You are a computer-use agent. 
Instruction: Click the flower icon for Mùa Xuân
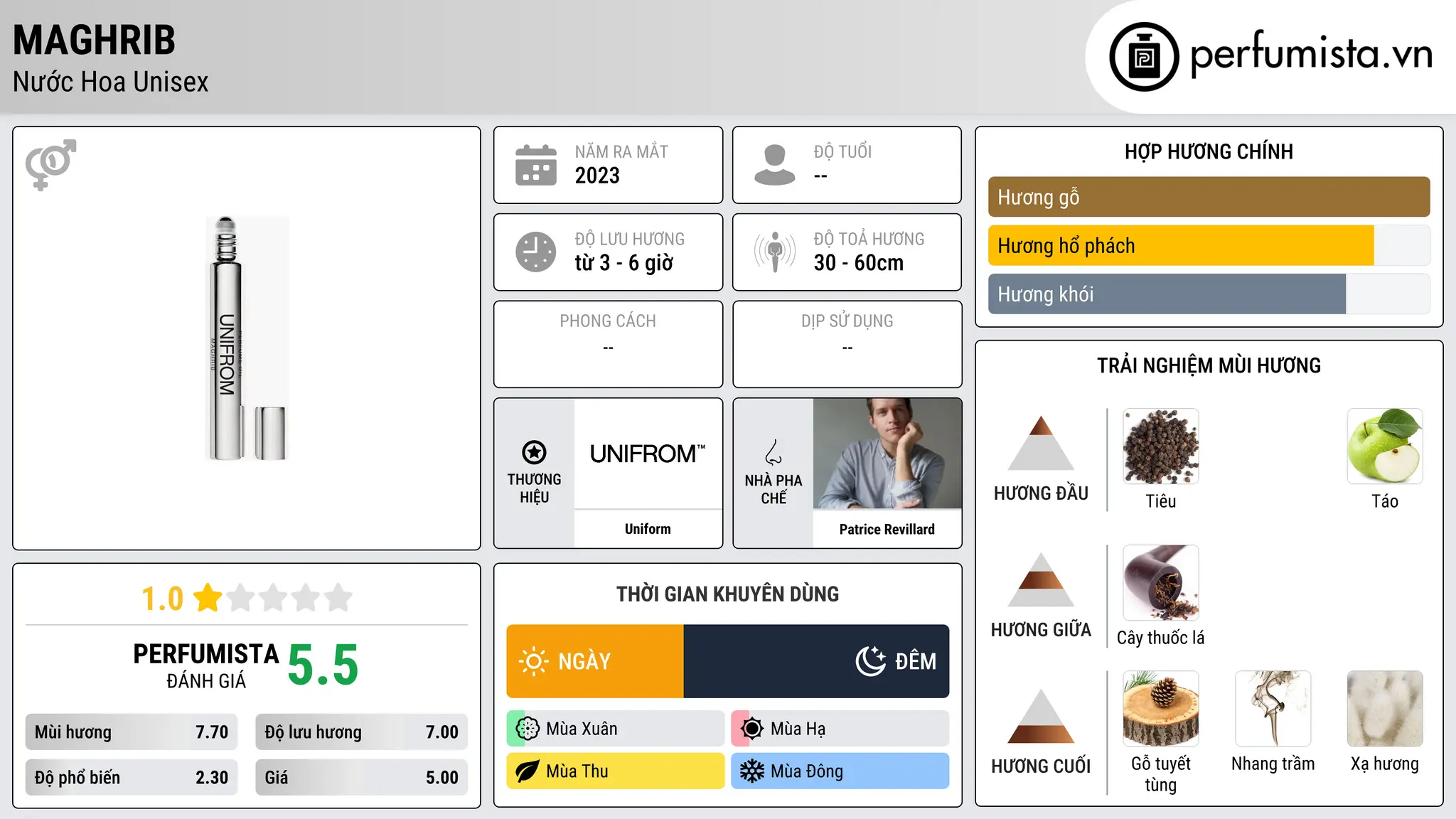528,729
